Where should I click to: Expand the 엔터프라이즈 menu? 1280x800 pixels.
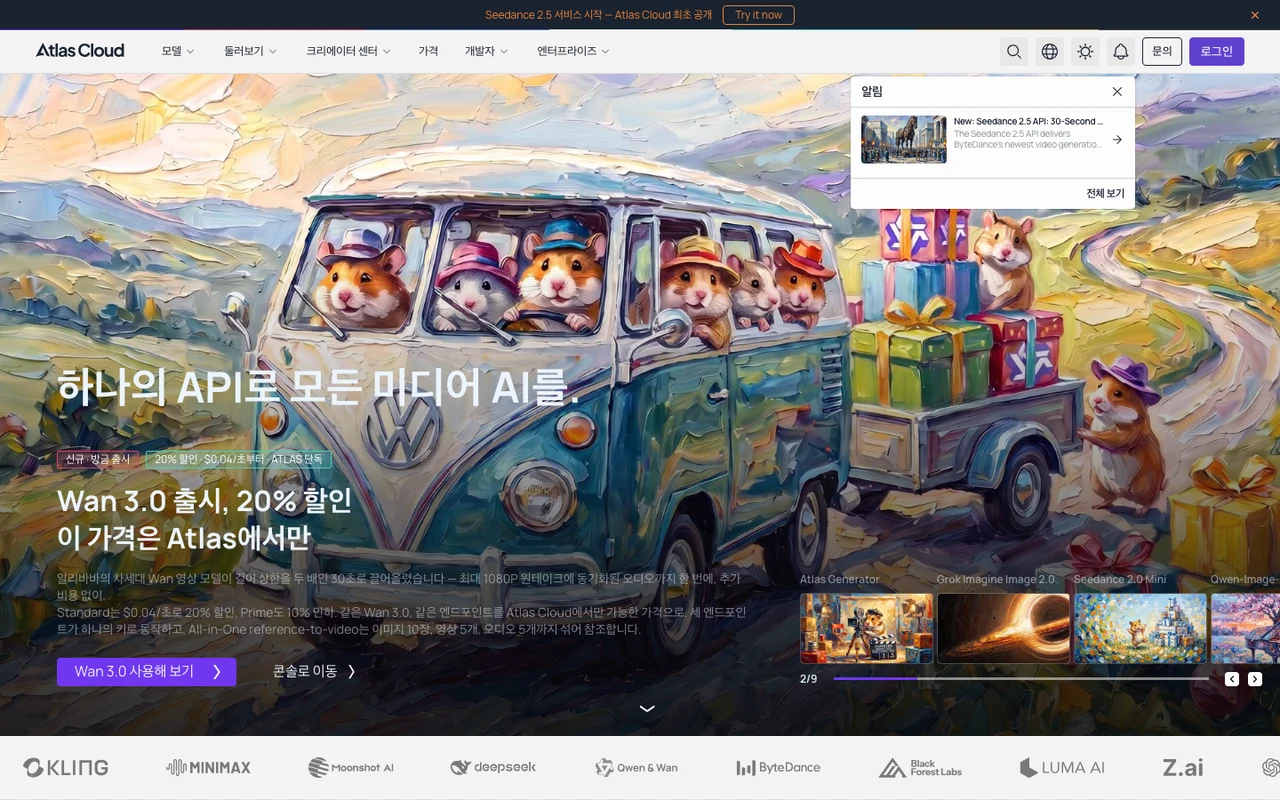[x=573, y=51]
